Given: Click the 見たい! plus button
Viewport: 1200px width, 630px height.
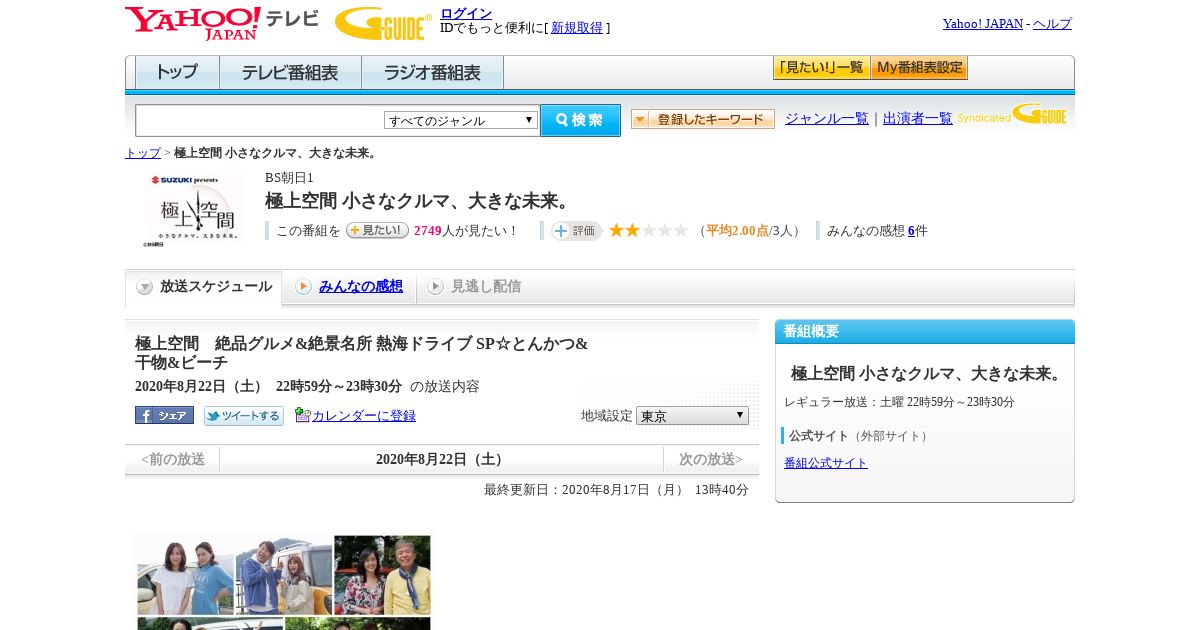Looking at the screenshot, I should click(x=377, y=230).
